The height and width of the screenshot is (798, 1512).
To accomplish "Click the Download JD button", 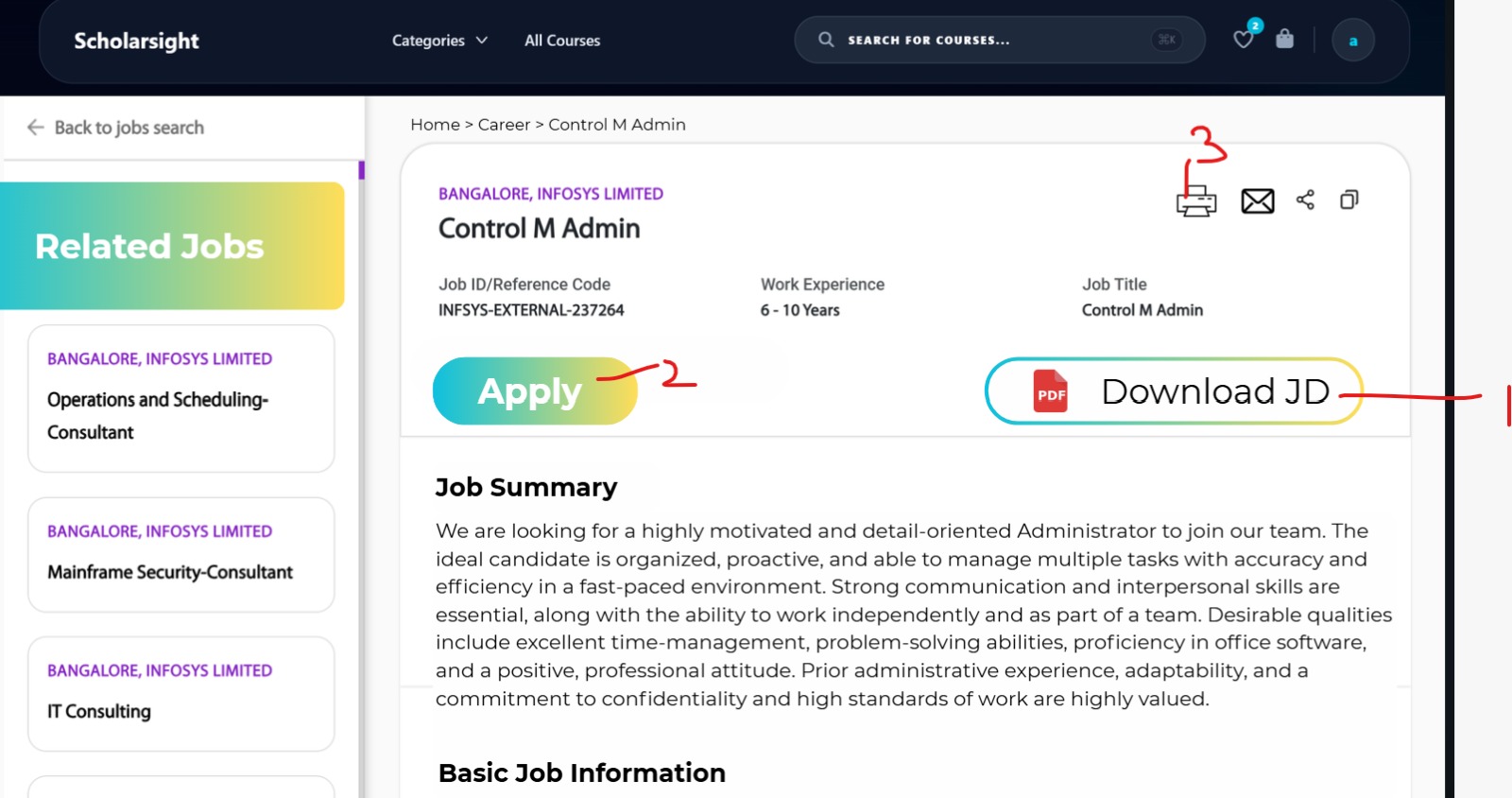I will pos(1174,391).
